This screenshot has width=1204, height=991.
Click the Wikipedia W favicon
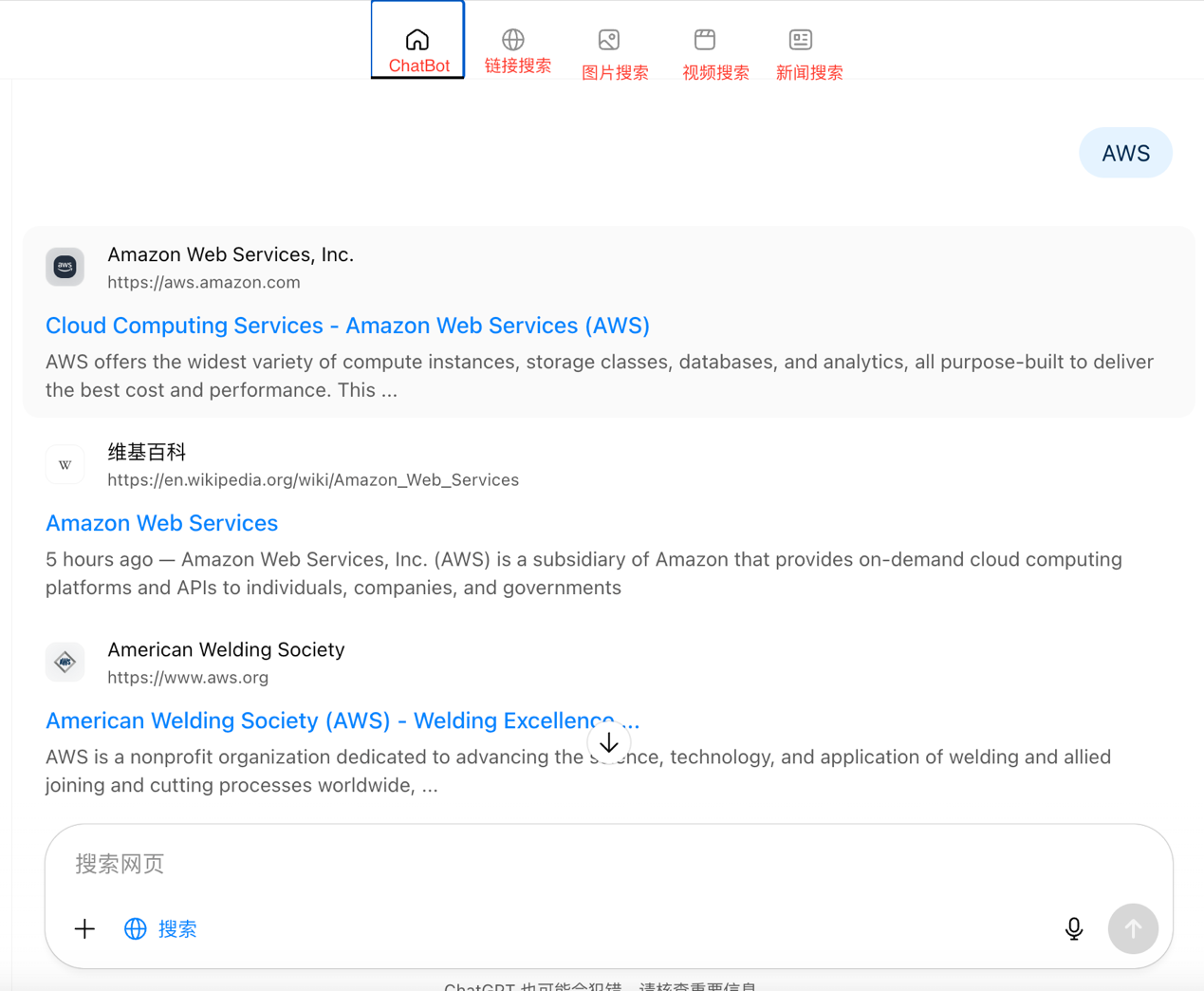pos(65,464)
